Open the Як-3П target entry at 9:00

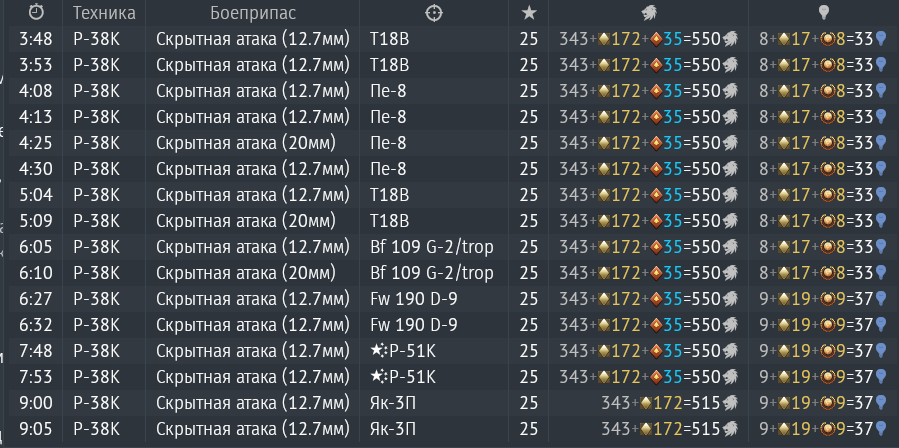click(x=393, y=403)
